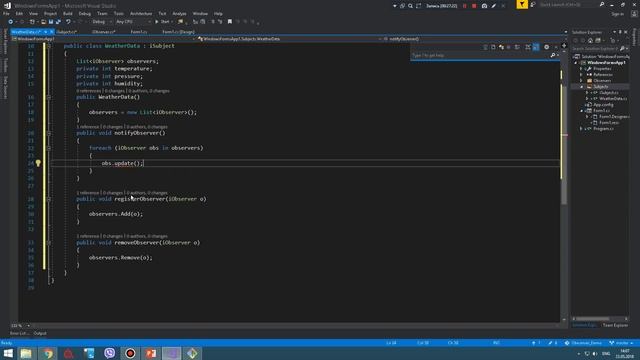Select App.config in Solution Explorer

coord(603,104)
